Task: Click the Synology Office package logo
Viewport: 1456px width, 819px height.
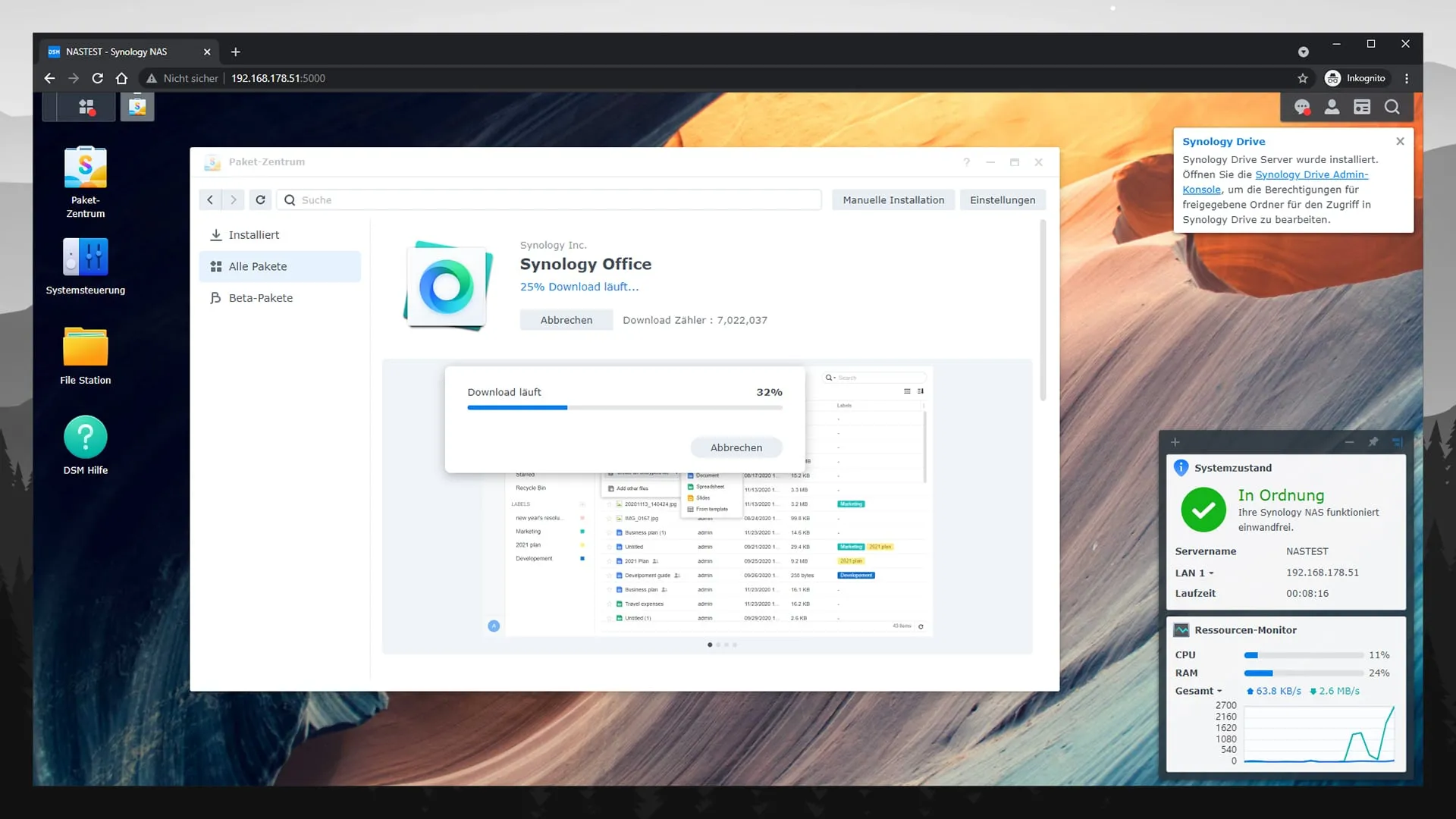Action: point(447,286)
